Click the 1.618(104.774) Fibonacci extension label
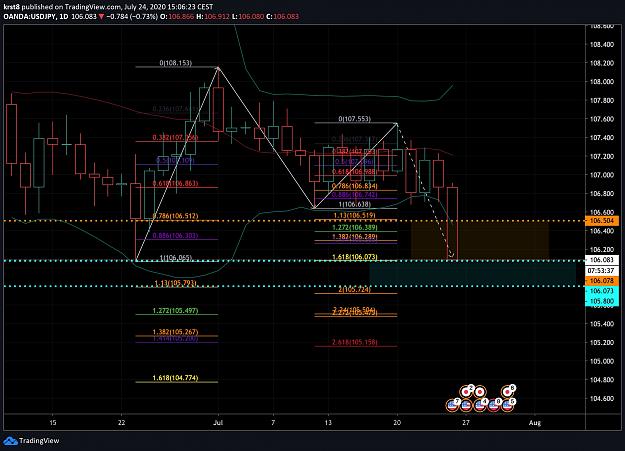Image resolution: width=625 pixels, height=451 pixels. (x=175, y=378)
